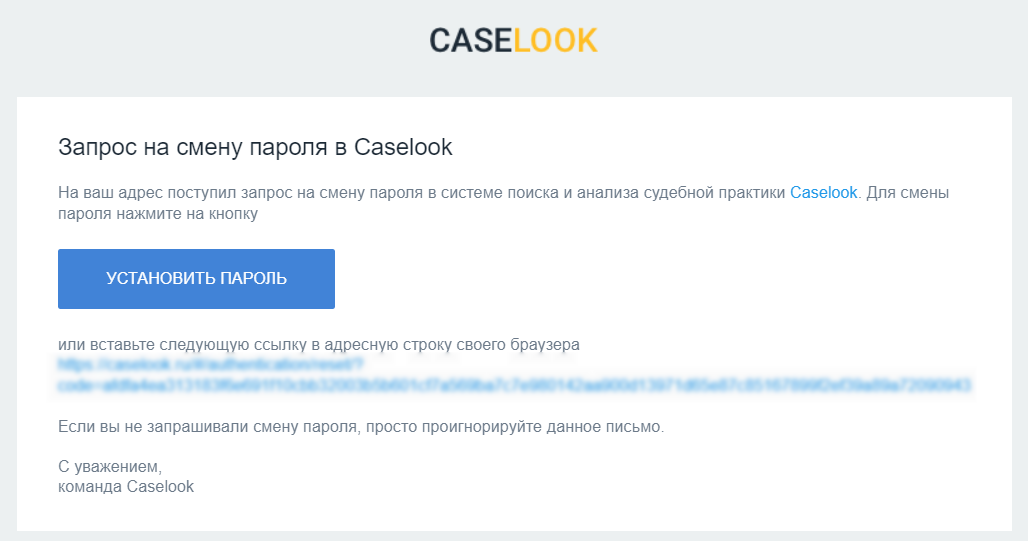Click the УСТАНОВИТЬ ПАРОЛЬ button
Screen dimensions: 1028x541
click(x=196, y=279)
